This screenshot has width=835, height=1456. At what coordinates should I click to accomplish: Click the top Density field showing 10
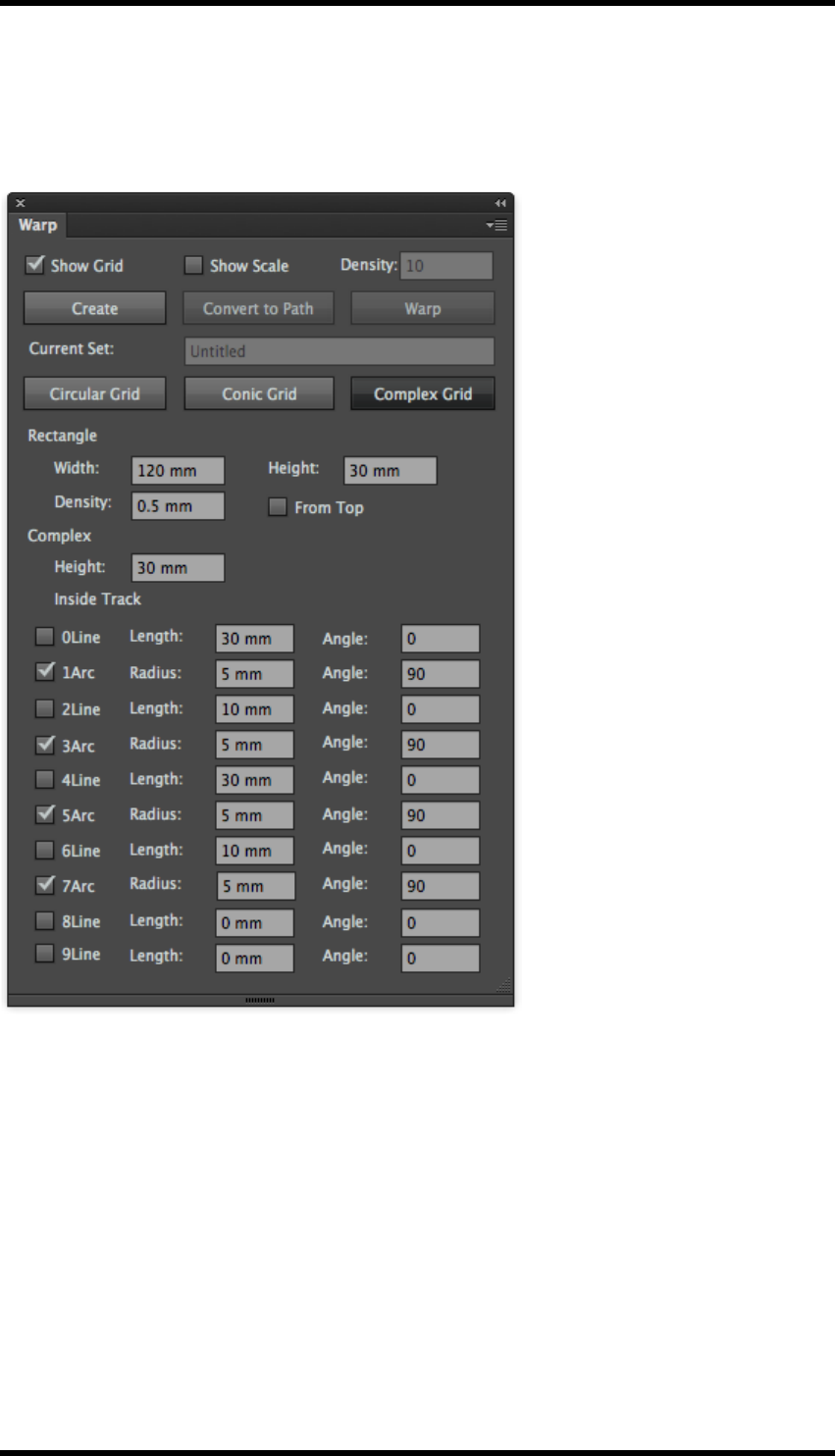point(446,265)
